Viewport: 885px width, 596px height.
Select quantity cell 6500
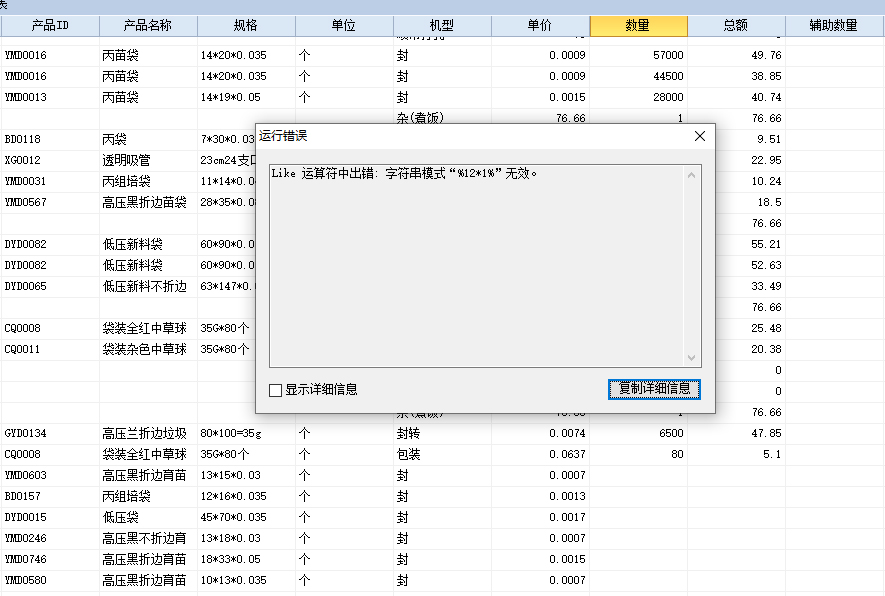[638, 433]
